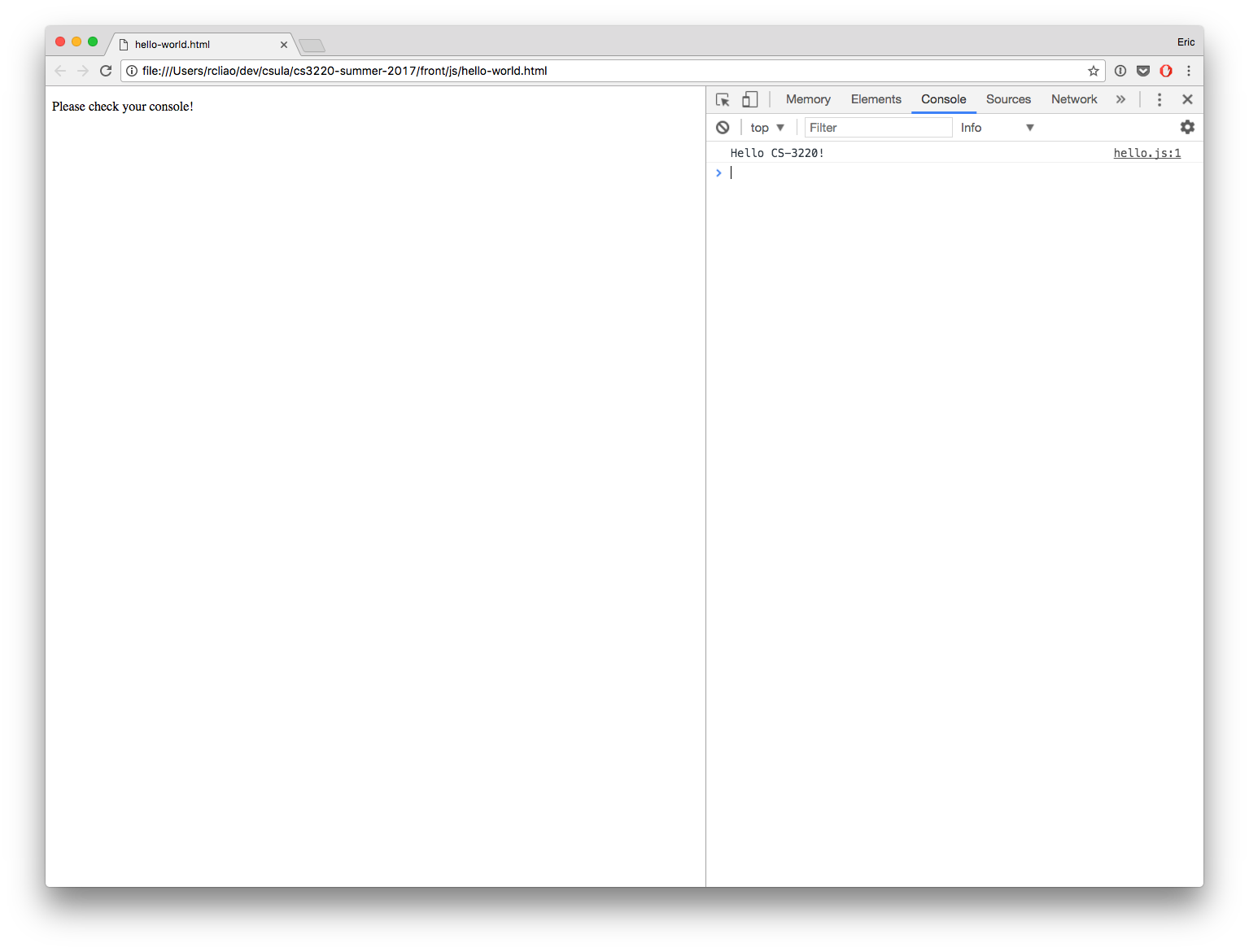
Task: Open a new browser tab
Action: [x=312, y=46]
